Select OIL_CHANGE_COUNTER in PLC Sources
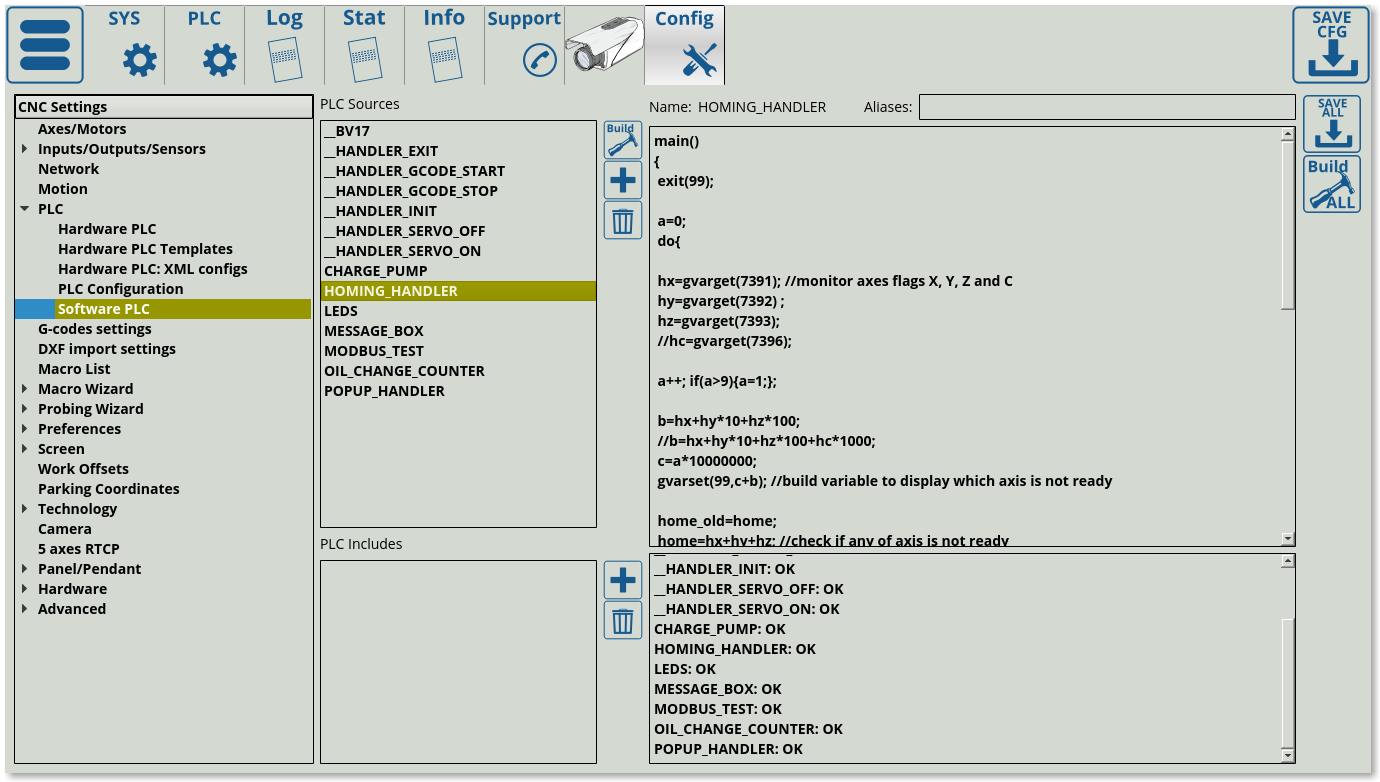 [x=404, y=371]
